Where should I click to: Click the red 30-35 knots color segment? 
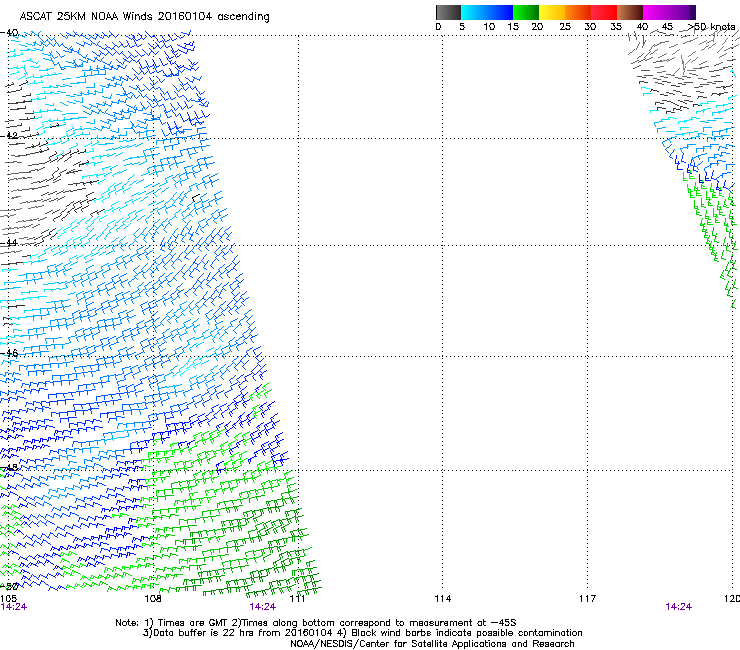(604, 12)
